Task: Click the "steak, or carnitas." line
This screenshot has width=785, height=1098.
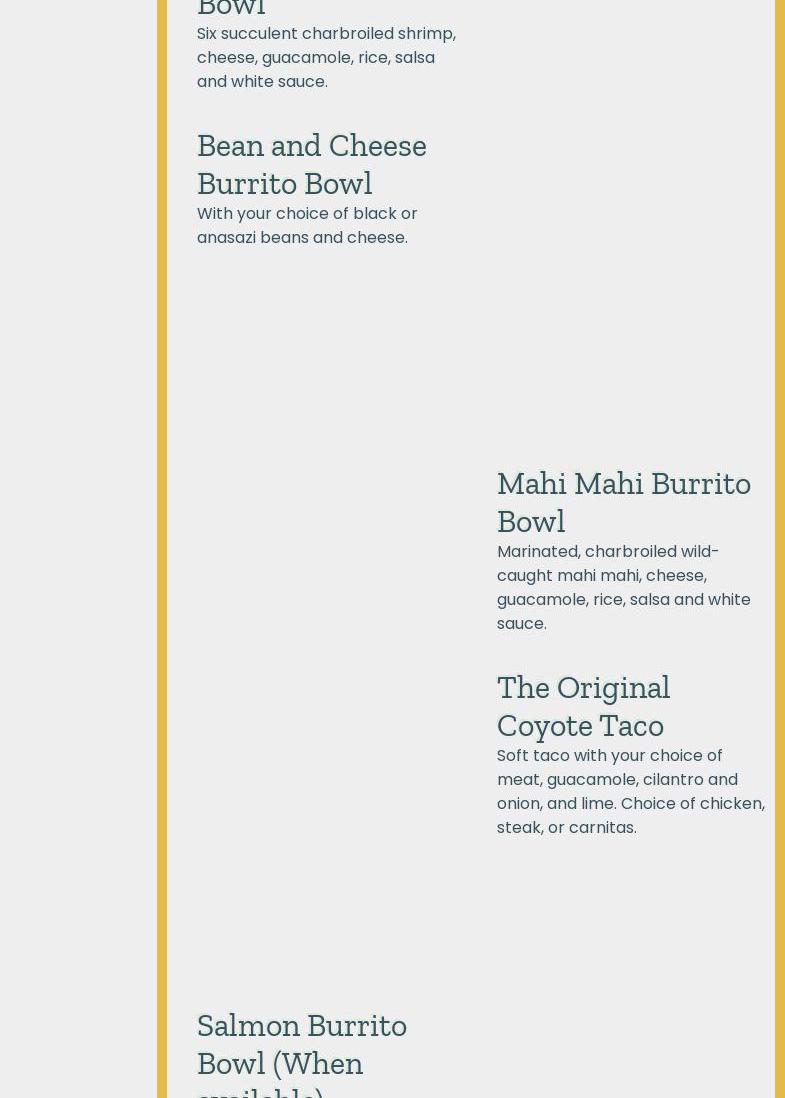Action: click(566, 828)
